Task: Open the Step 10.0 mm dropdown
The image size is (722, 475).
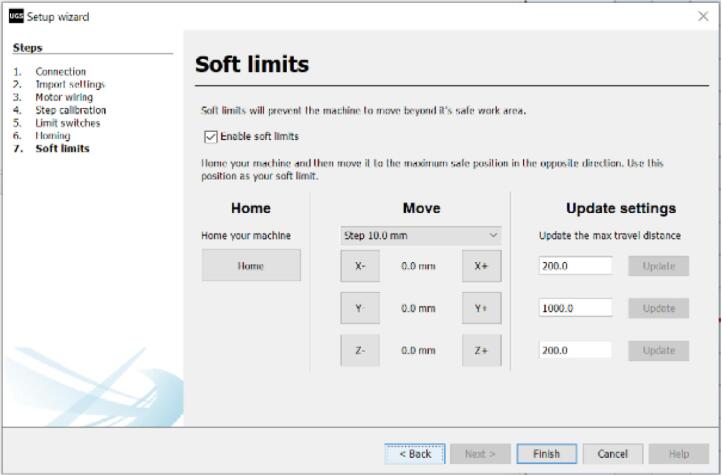Action: tap(421, 236)
